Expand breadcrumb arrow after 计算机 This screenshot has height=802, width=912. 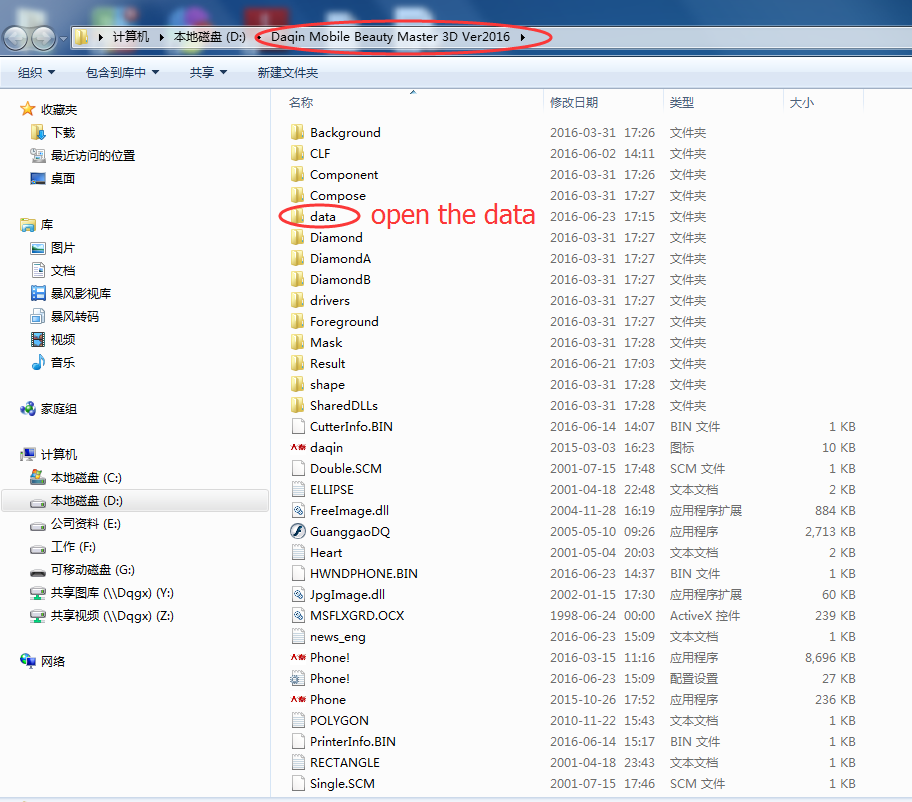click(162, 37)
